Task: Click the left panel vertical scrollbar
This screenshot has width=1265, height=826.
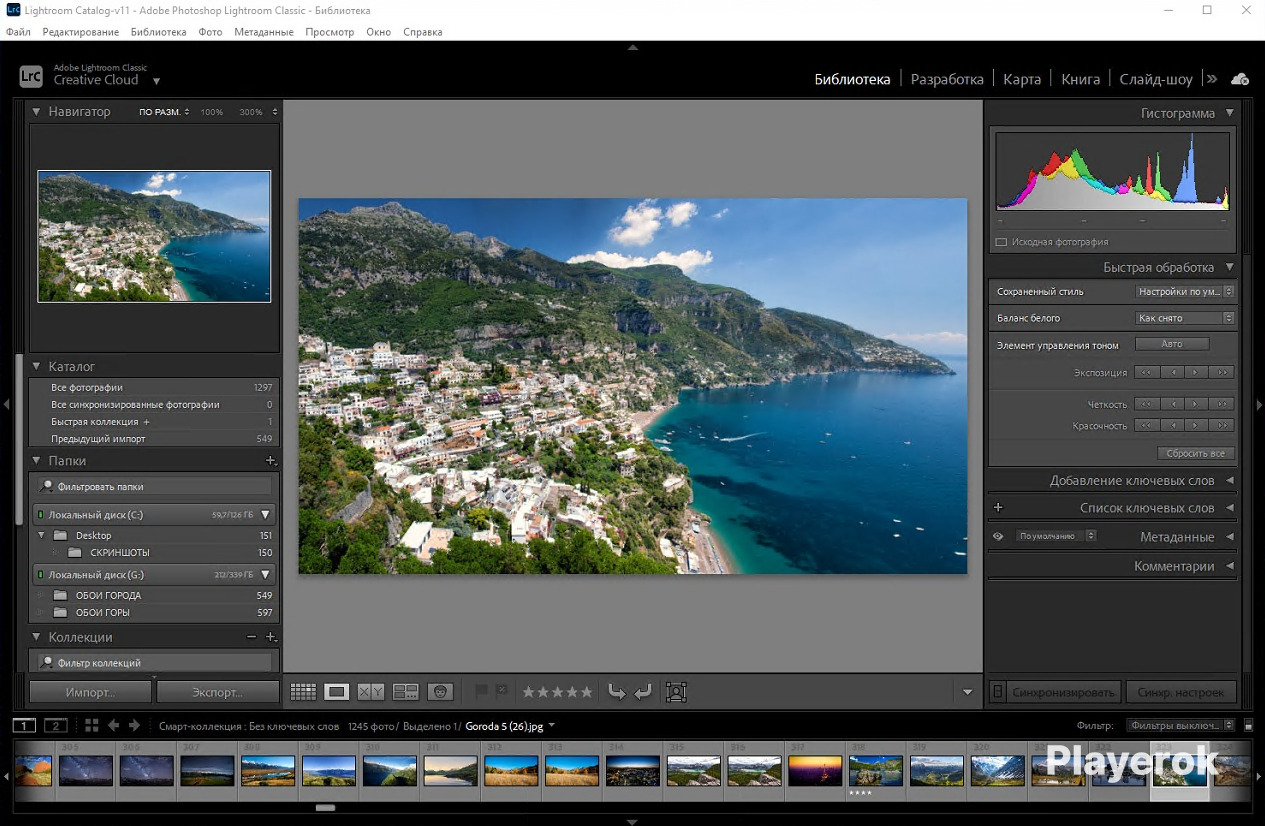Action: (18, 440)
